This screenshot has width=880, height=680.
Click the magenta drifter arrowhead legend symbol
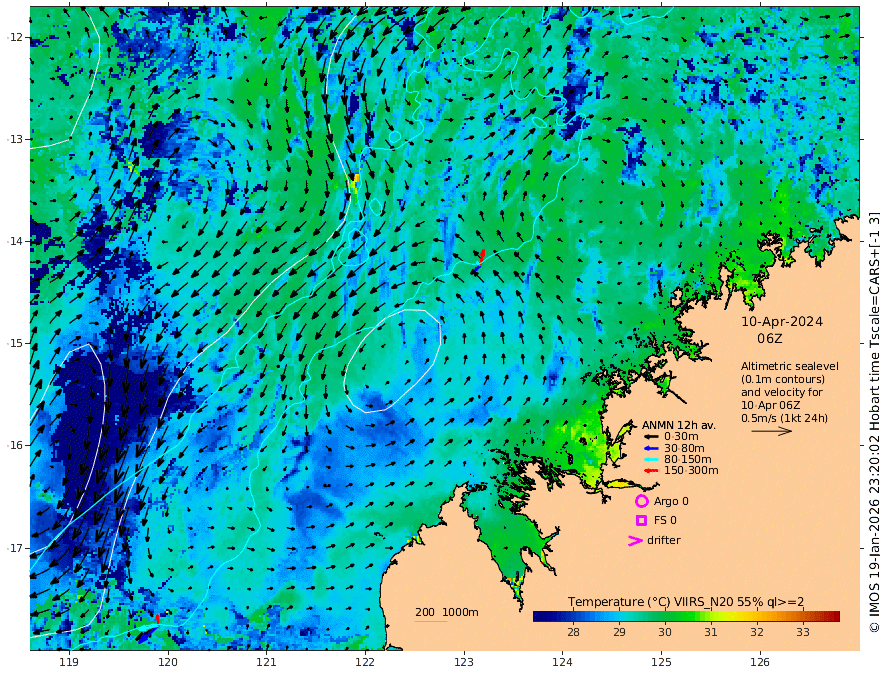pos(635,540)
